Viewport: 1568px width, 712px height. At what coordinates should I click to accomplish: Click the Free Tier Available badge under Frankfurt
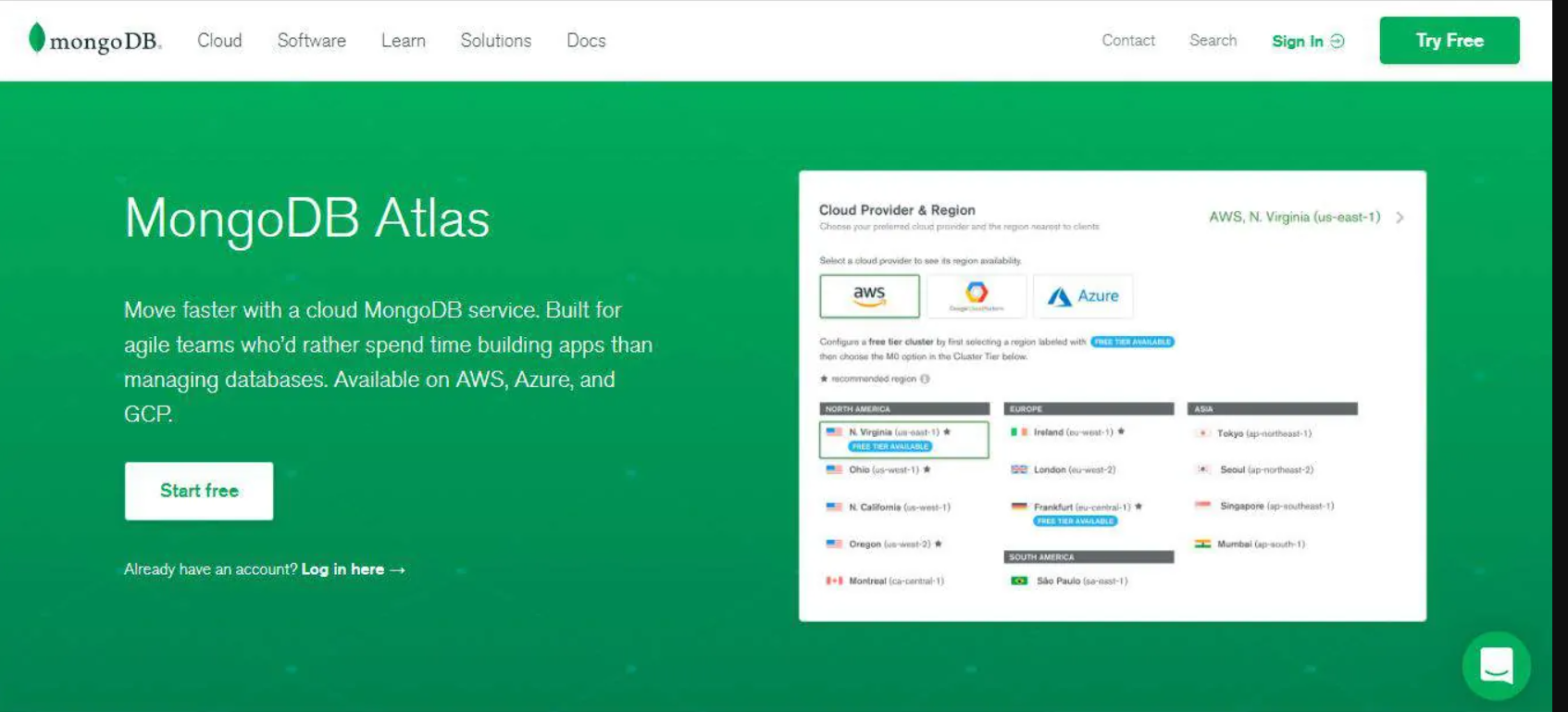click(1075, 521)
